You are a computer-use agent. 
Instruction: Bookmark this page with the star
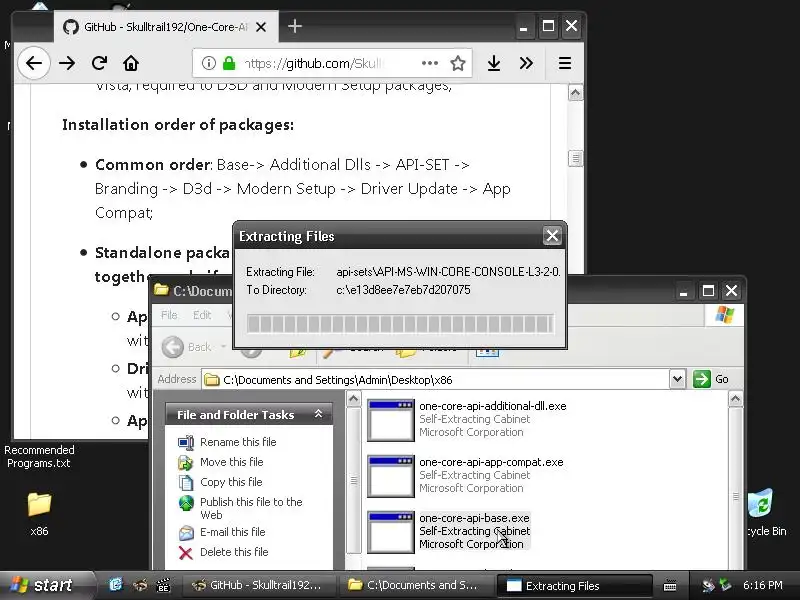point(458,63)
